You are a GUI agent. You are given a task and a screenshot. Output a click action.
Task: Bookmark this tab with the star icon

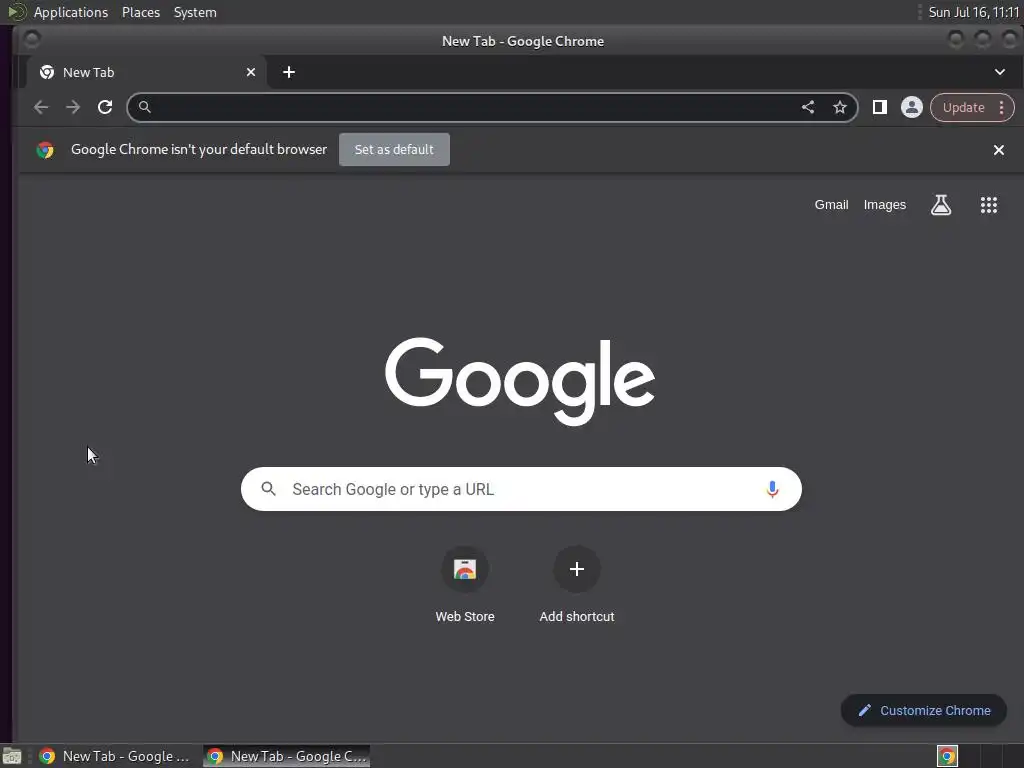tap(840, 107)
